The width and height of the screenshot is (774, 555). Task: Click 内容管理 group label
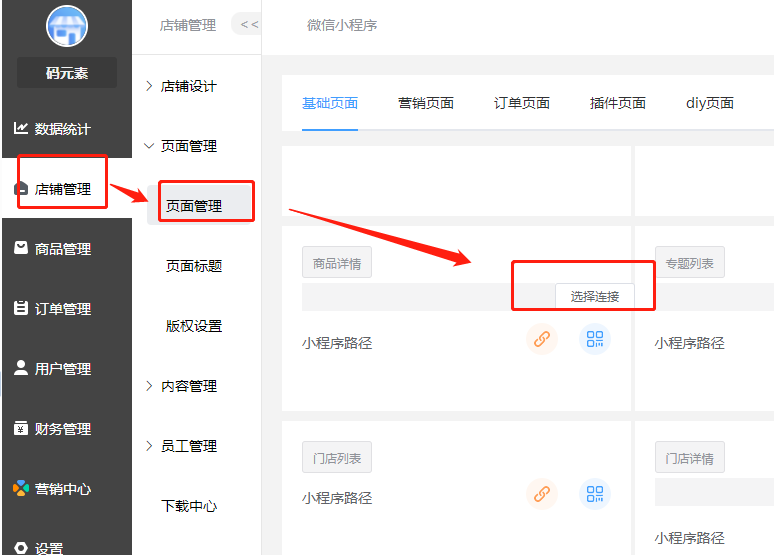coord(189,386)
